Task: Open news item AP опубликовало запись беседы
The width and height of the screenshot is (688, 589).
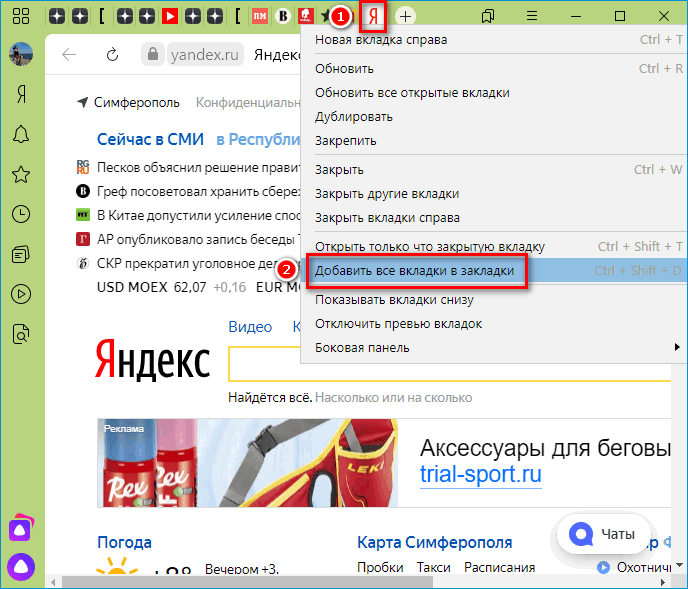Action: pyautogui.click(x=199, y=240)
